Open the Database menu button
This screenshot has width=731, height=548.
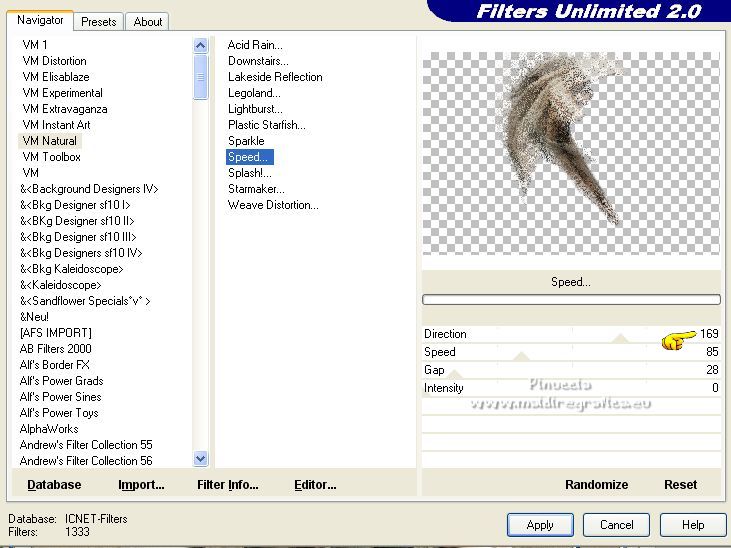54,485
